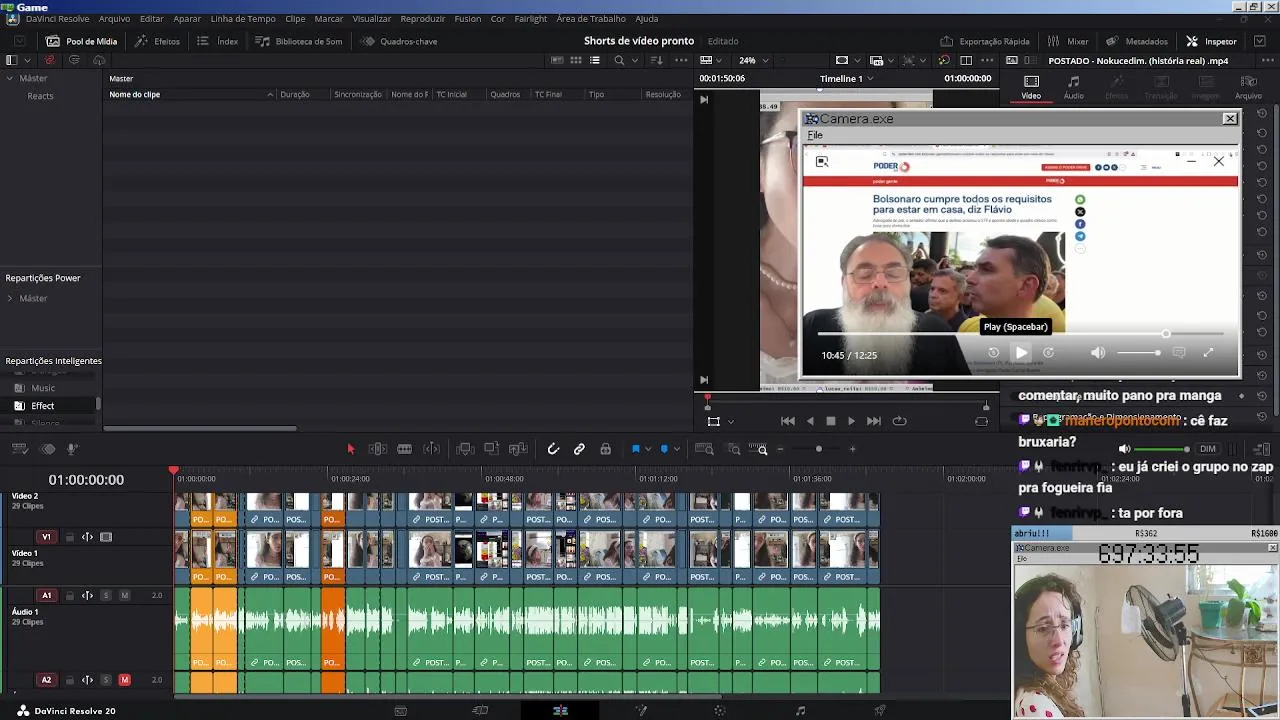Toggle Linked Selection chain icon

click(579, 449)
